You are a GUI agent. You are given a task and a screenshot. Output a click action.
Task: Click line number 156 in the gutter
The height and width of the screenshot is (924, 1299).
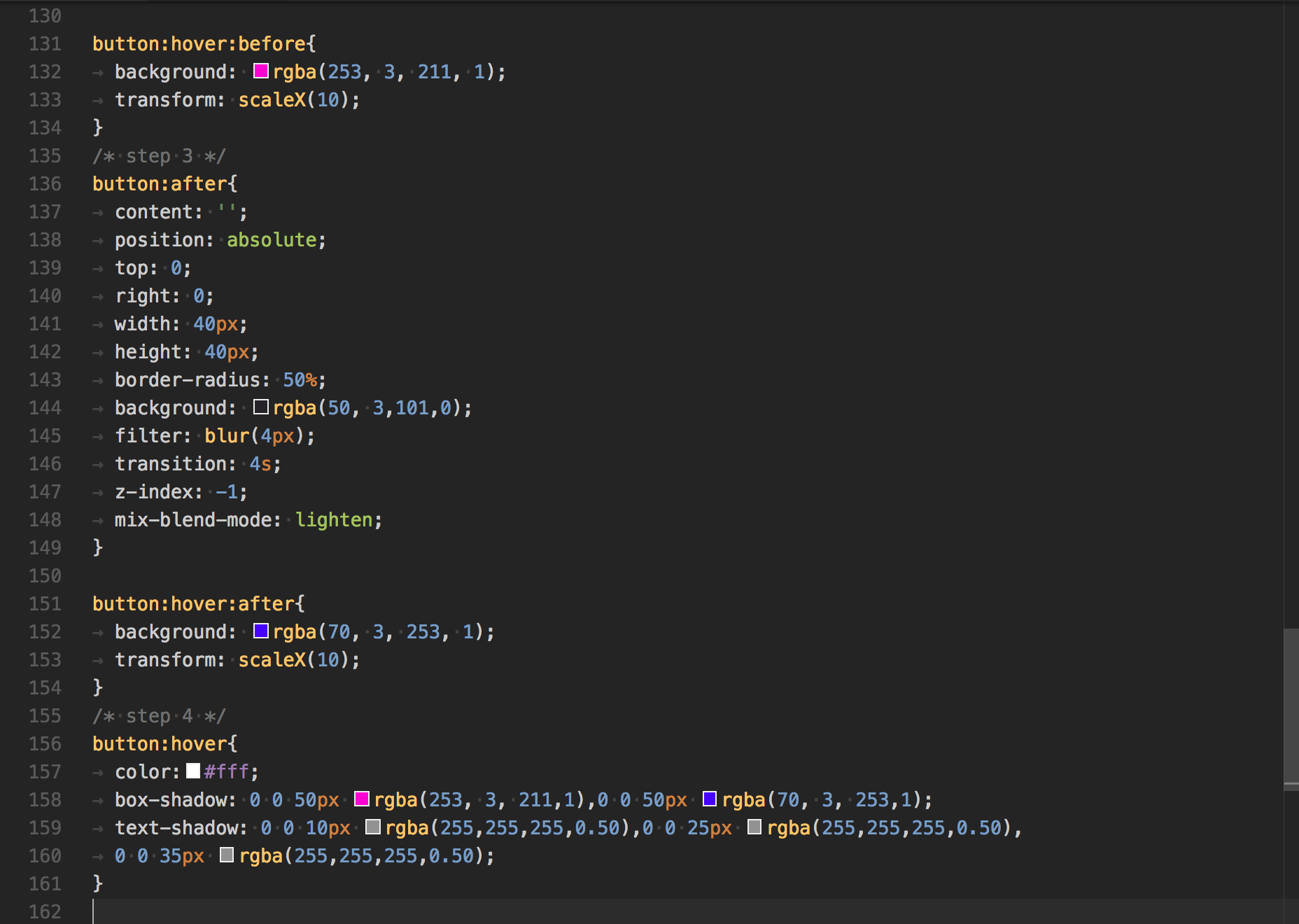tap(45, 743)
